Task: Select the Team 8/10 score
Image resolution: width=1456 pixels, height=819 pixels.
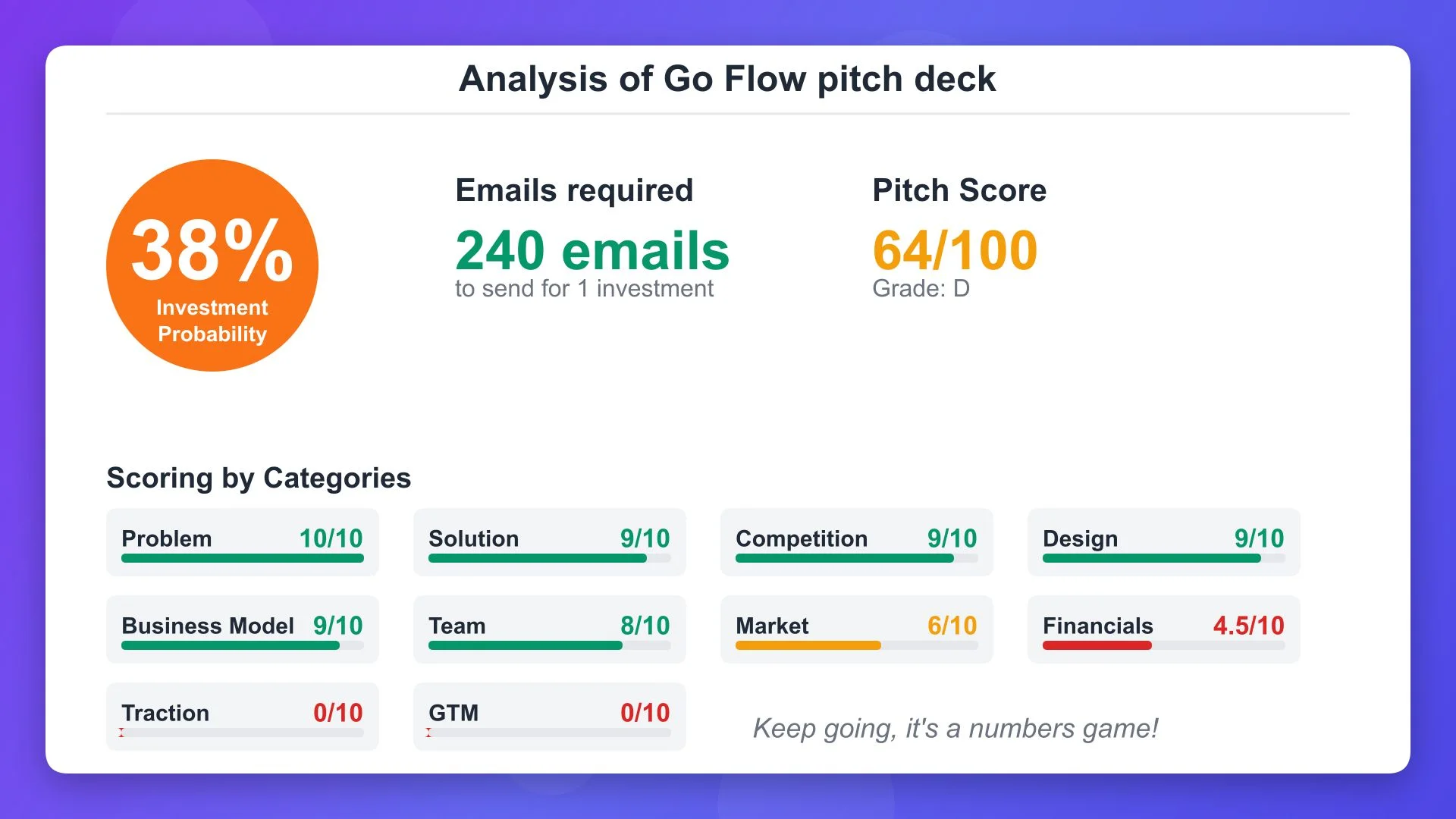Action: coord(645,626)
